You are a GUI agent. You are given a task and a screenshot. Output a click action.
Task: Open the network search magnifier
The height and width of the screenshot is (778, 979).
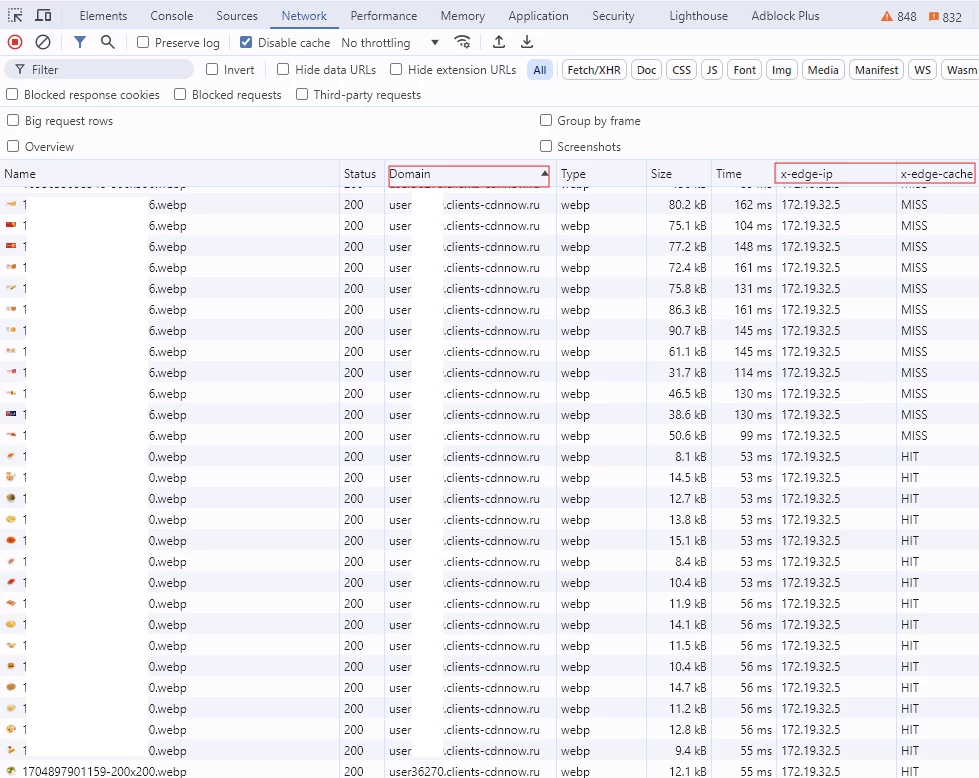(108, 42)
